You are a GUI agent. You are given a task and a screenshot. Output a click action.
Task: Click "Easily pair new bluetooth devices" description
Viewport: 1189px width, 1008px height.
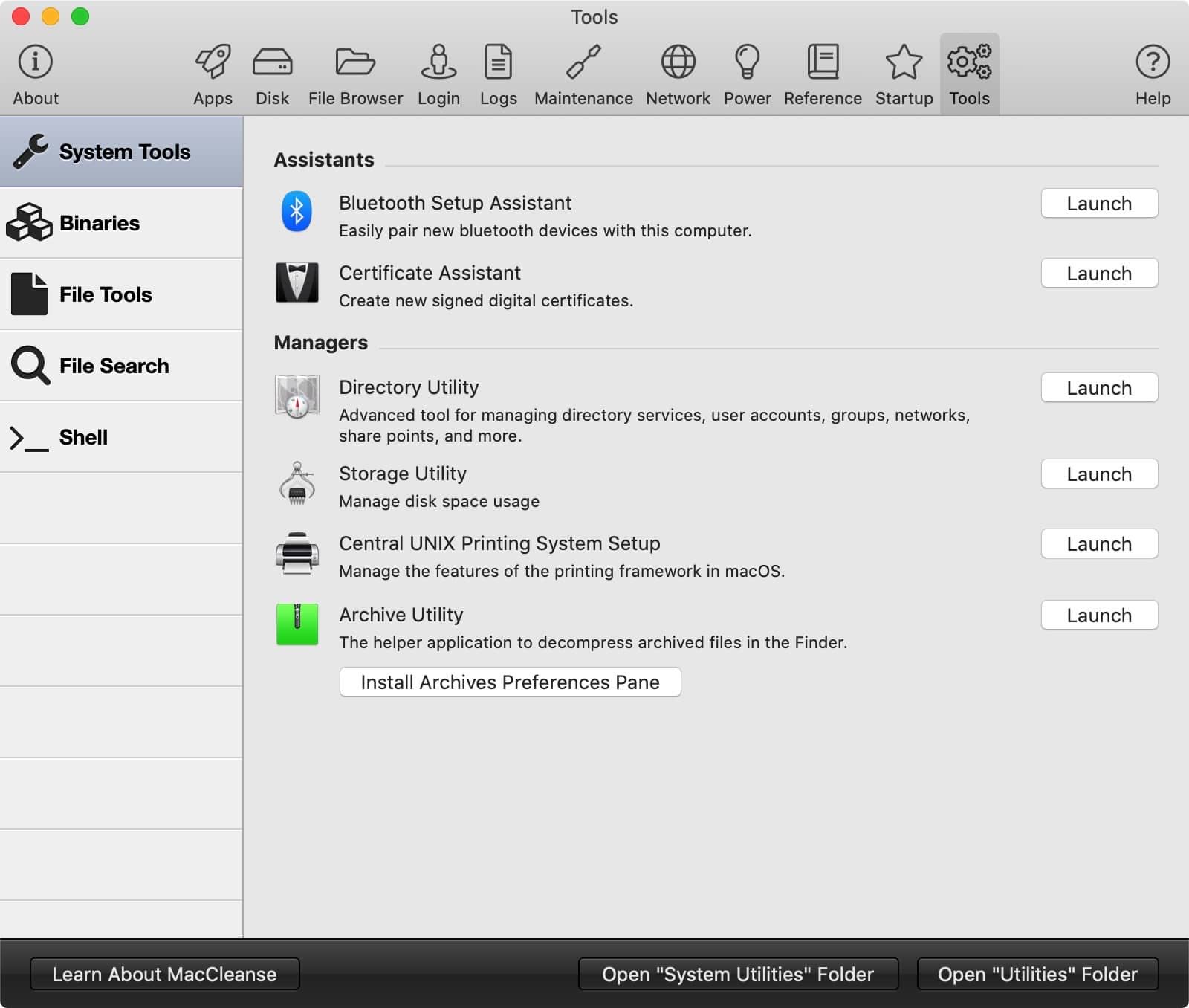[545, 230]
